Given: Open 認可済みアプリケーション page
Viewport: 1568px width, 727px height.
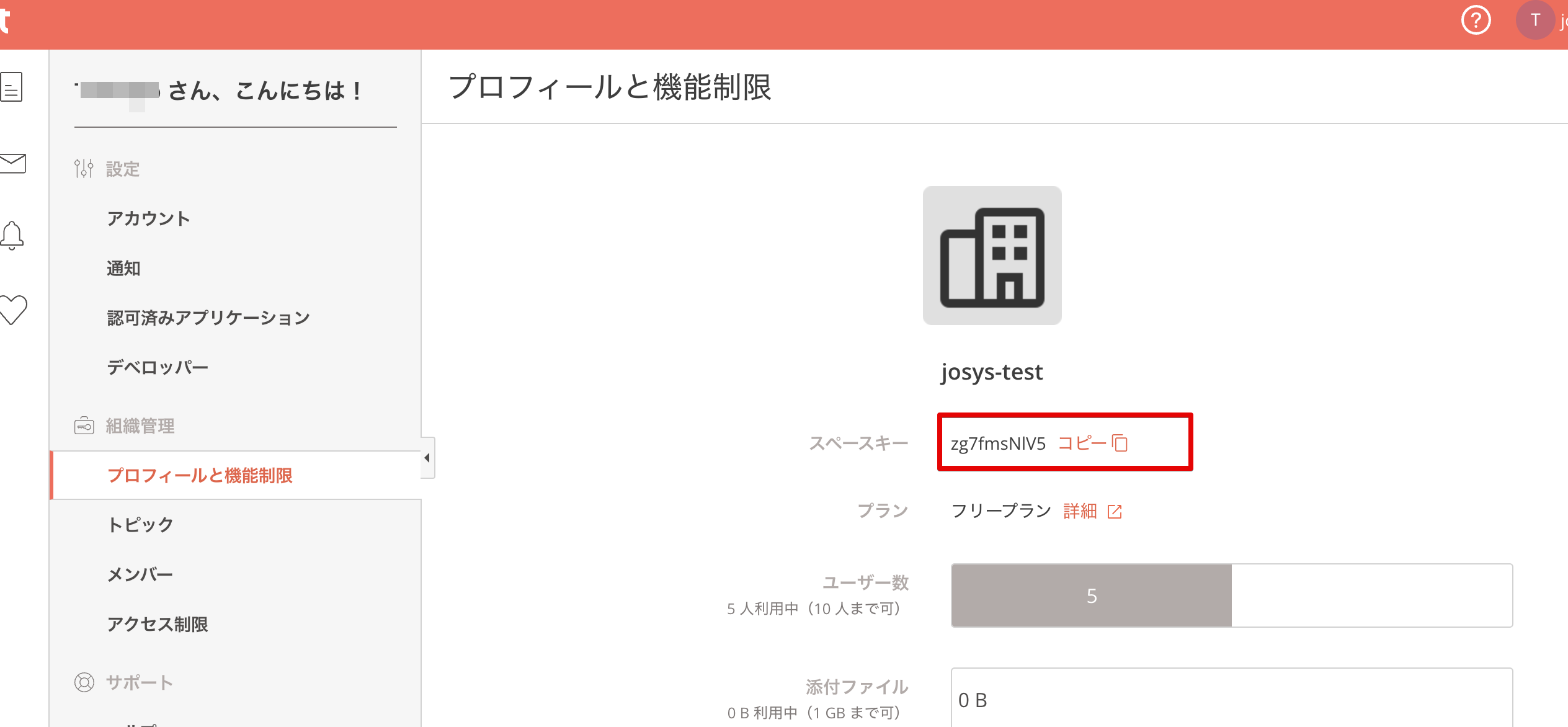Looking at the screenshot, I should point(208,318).
